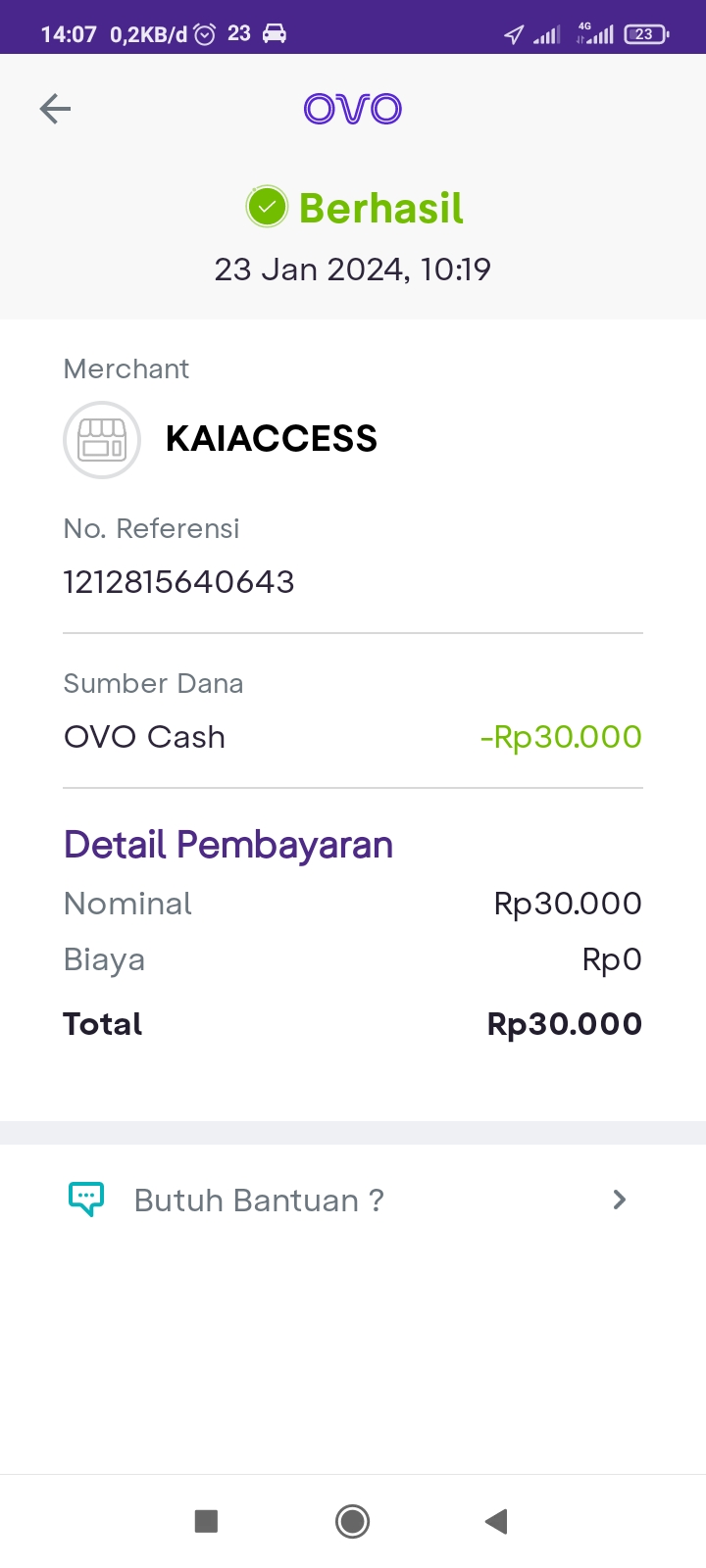Tap the OVO logo
The image size is (706, 1568).
(353, 109)
